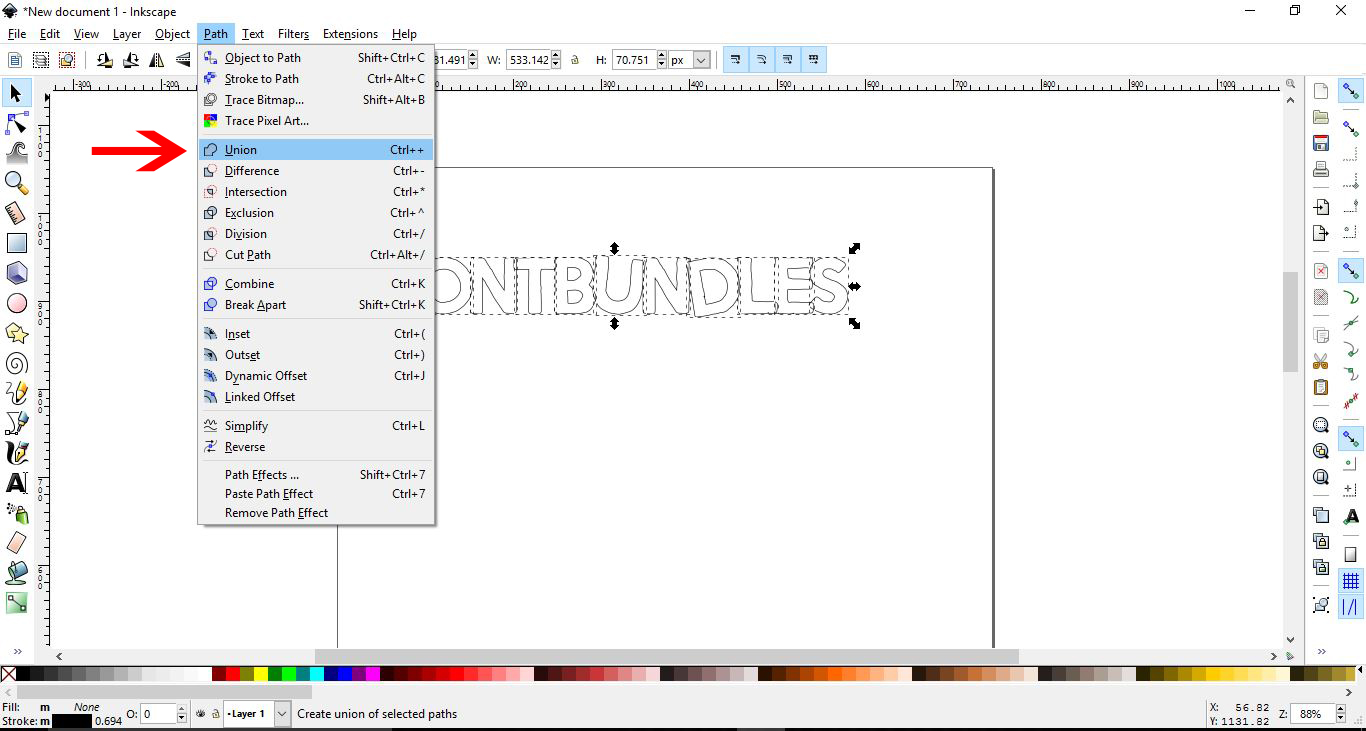Open the Filters menu
Image resolution: width=1366 pixels, height=731 pixels.
pos(294,34)
